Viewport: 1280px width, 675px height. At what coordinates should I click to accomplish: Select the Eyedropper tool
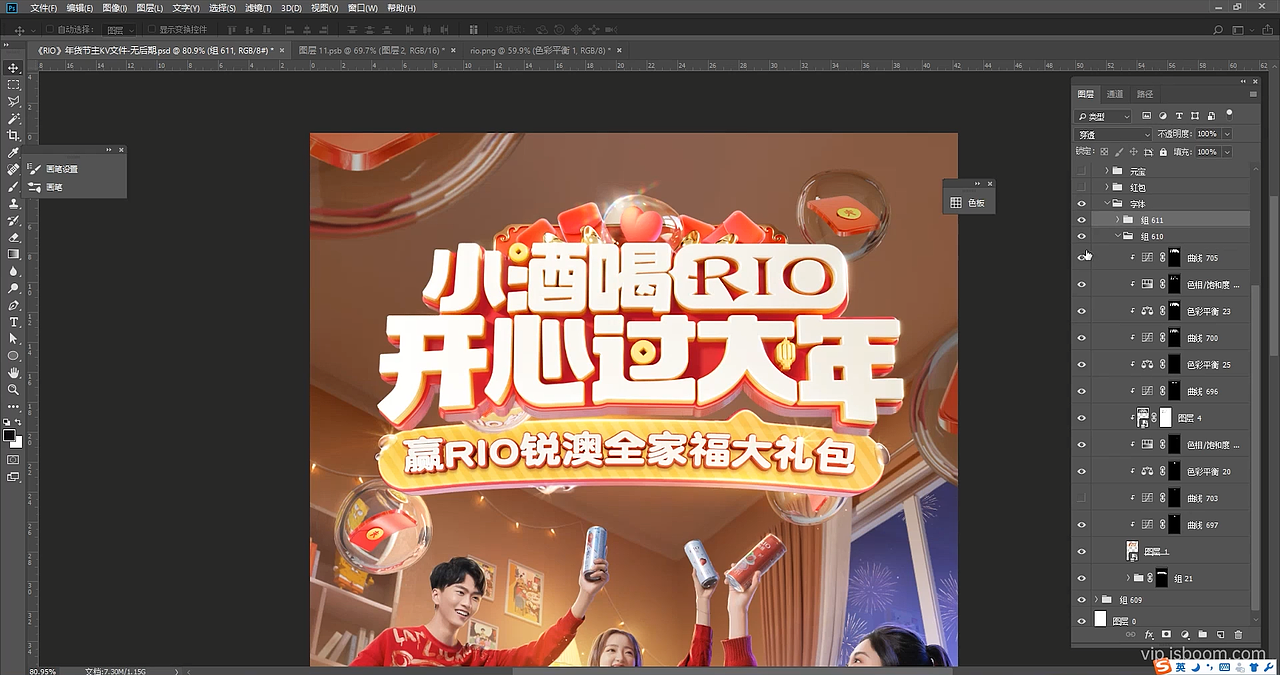coord(14,153)
